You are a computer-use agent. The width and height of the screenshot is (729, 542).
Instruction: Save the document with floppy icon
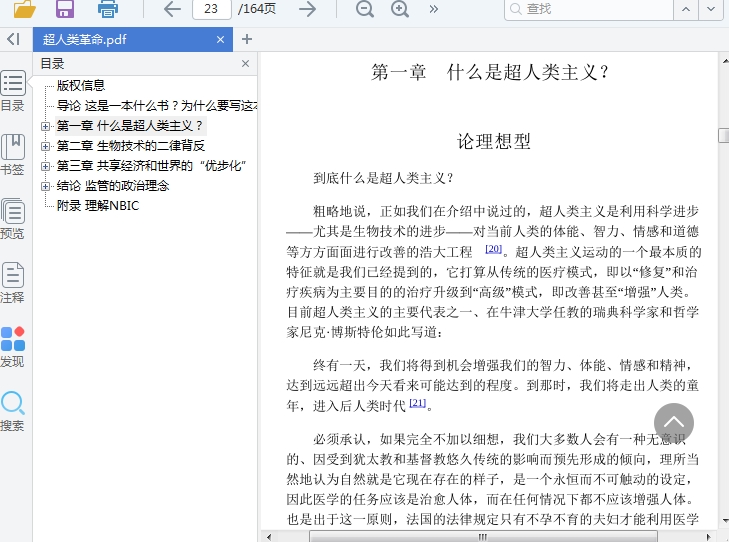coord(65,8)
